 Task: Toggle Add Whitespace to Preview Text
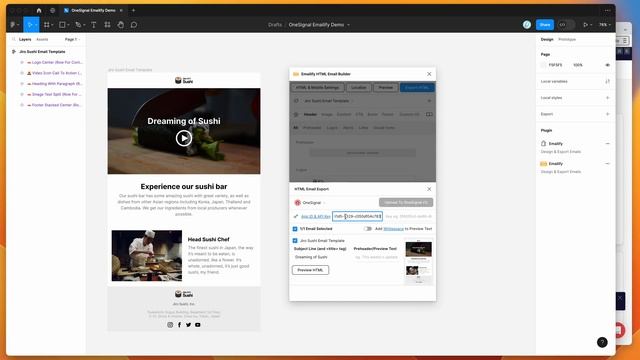coord(368,229)
